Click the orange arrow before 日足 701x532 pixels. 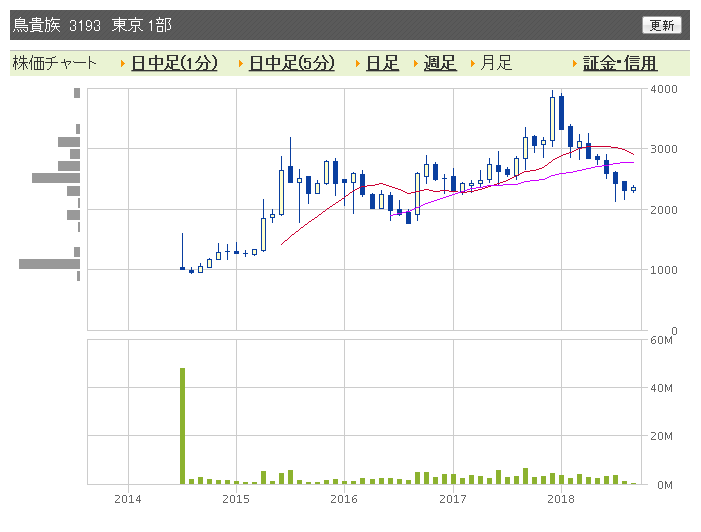tap(358, 64)
